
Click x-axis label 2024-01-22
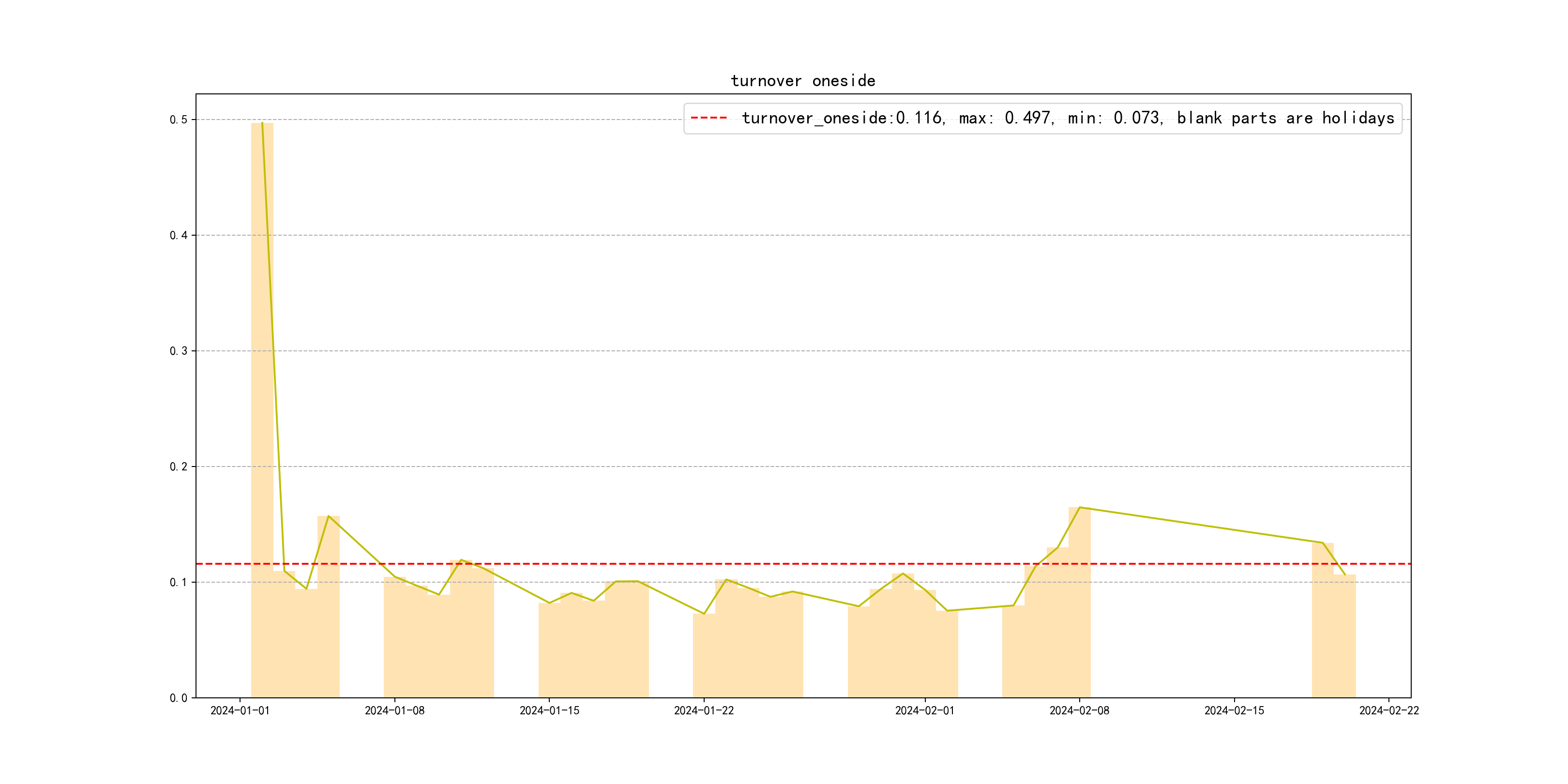(704, 711)
